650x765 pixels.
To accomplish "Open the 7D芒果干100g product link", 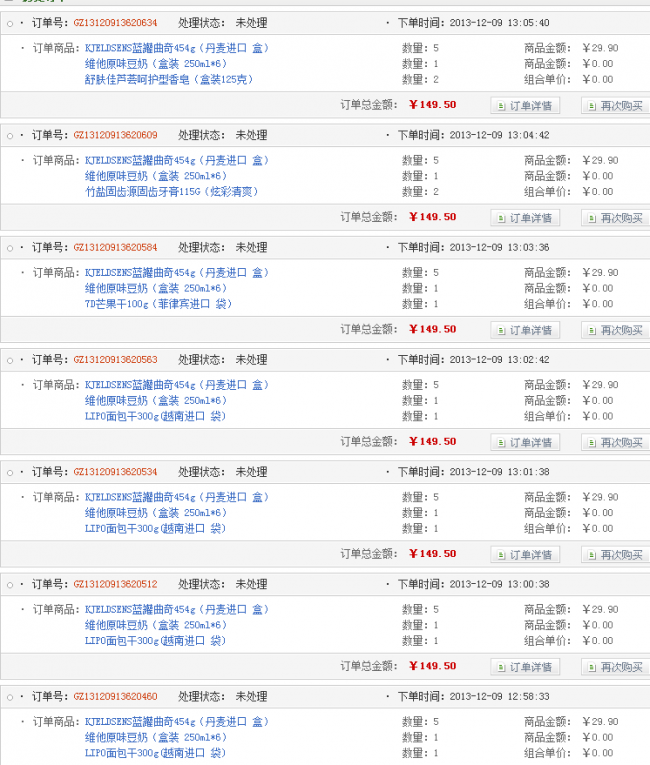I will 158,303.
